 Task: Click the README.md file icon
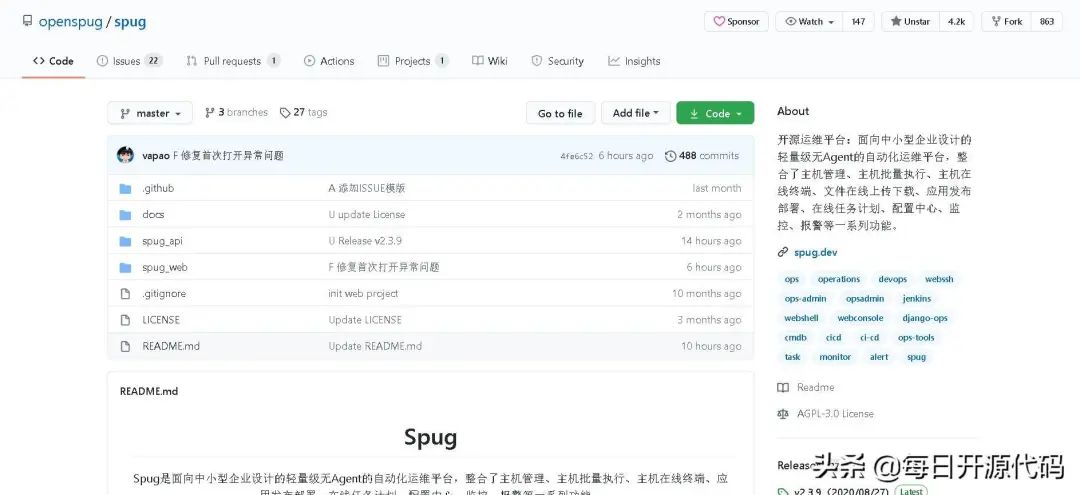125,346
